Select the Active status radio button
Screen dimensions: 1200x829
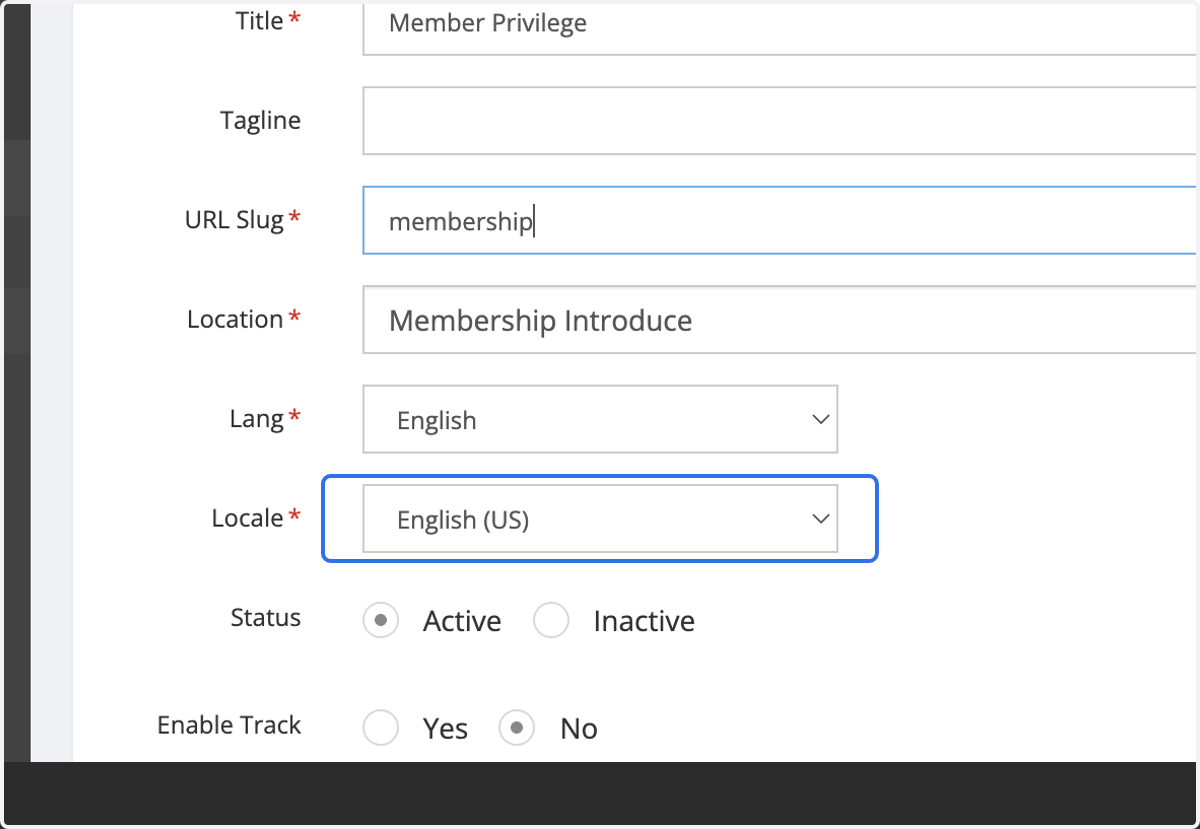[381, 620]
